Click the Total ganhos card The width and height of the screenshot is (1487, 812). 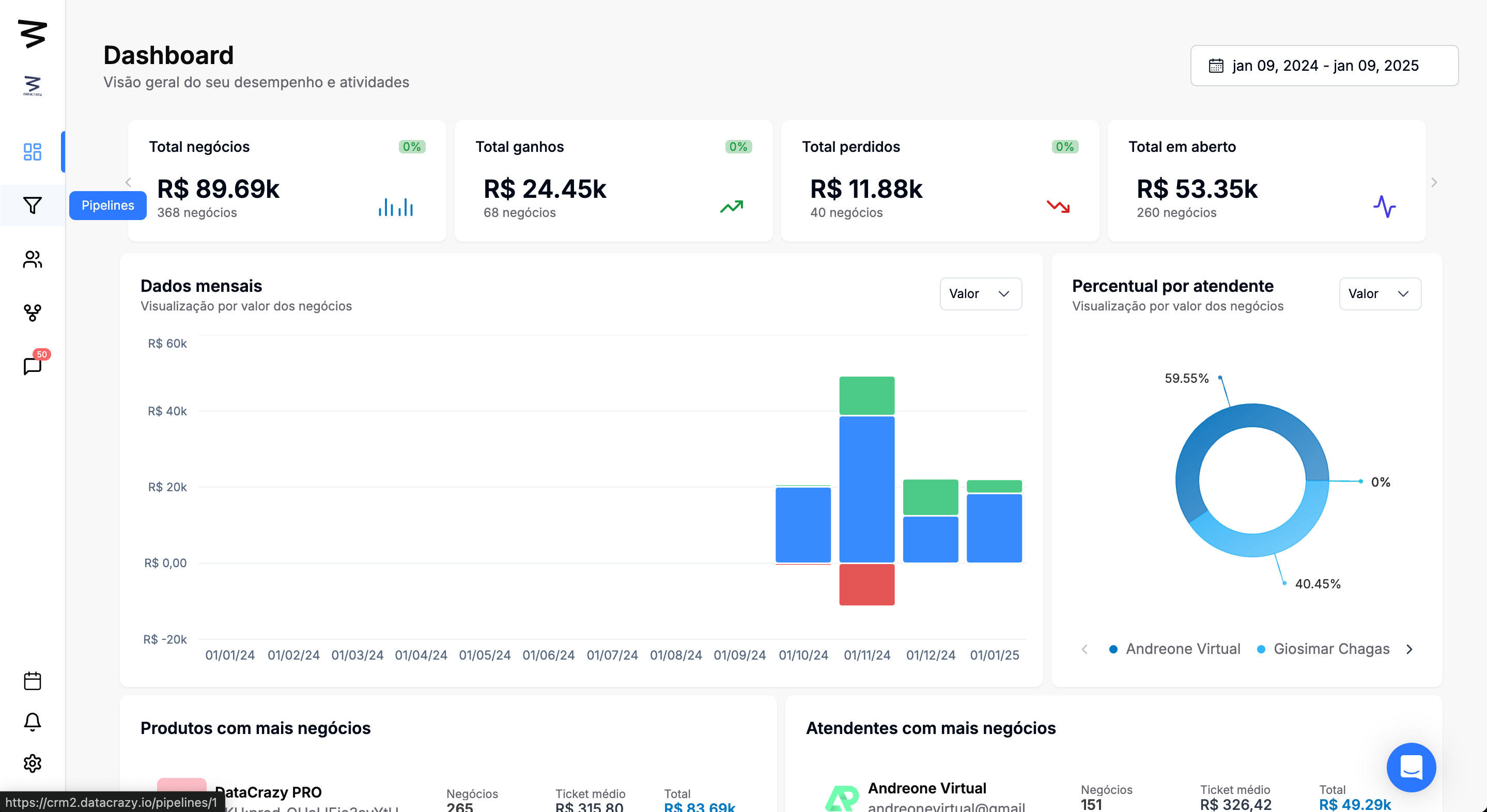613,181
